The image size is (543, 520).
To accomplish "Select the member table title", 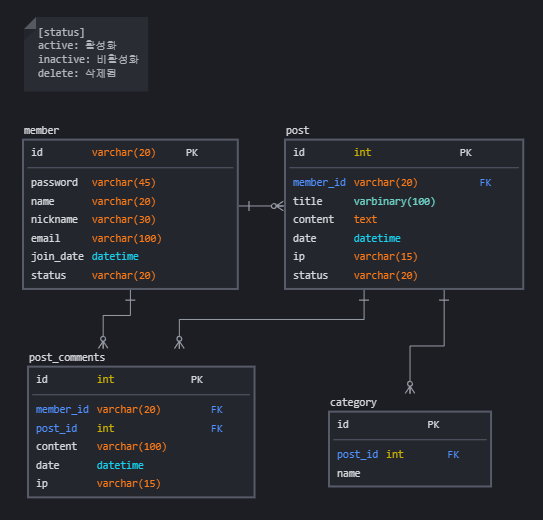I will [x=41, y=131].
